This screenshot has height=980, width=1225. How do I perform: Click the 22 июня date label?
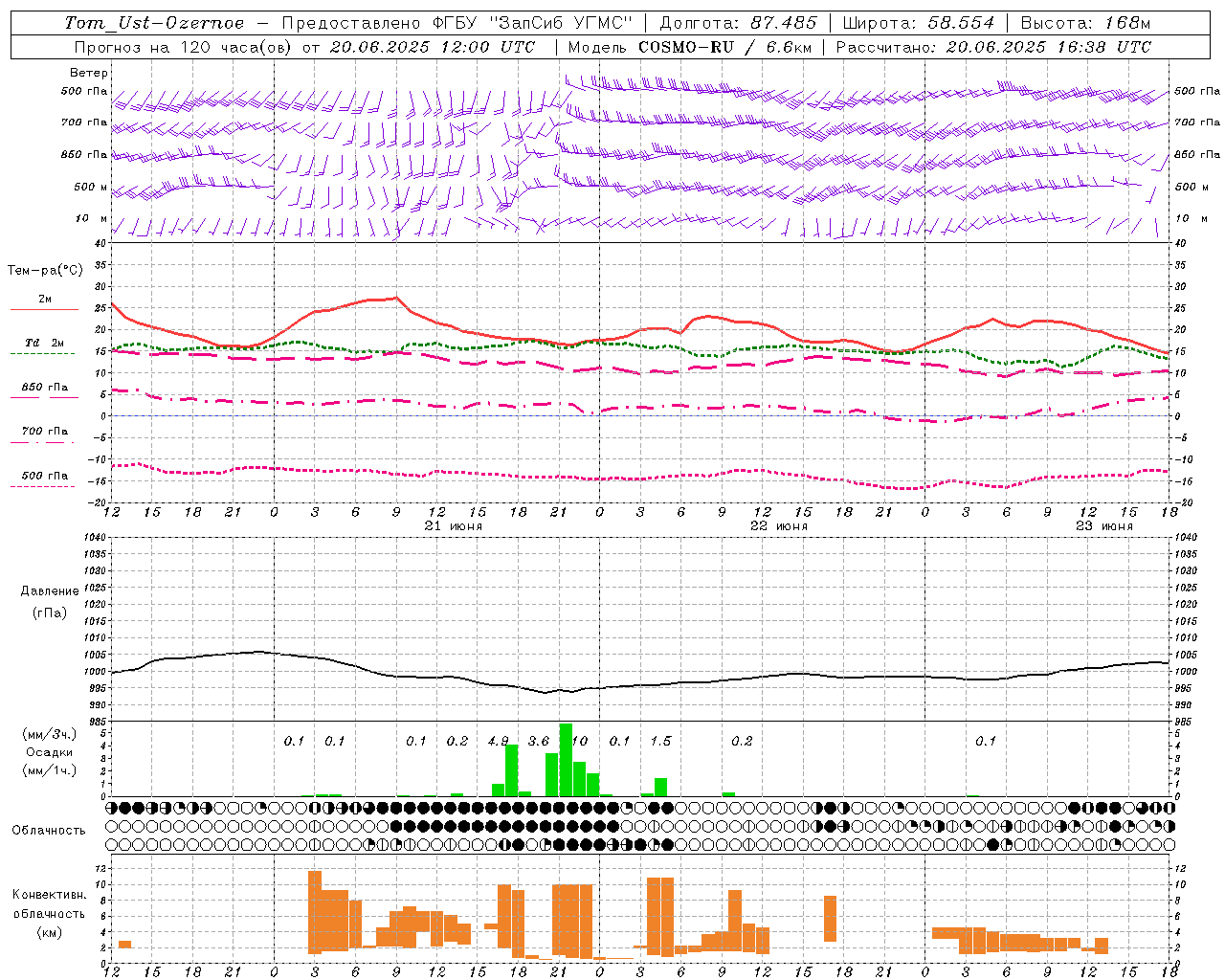[x=779, y=527]
